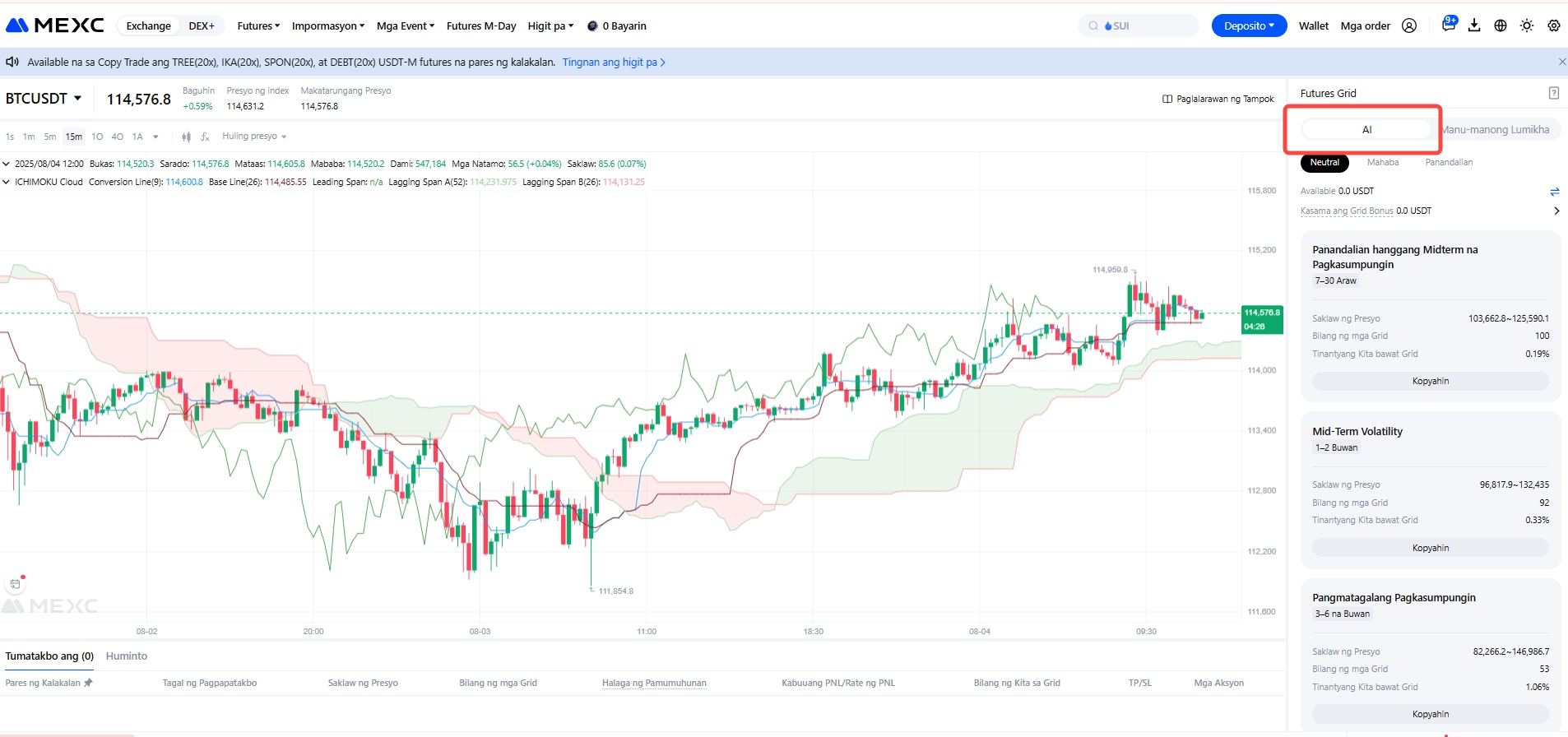Select the 5m chart interval
The height and width of the screenshot is (737, 1568).
[50, 137]
